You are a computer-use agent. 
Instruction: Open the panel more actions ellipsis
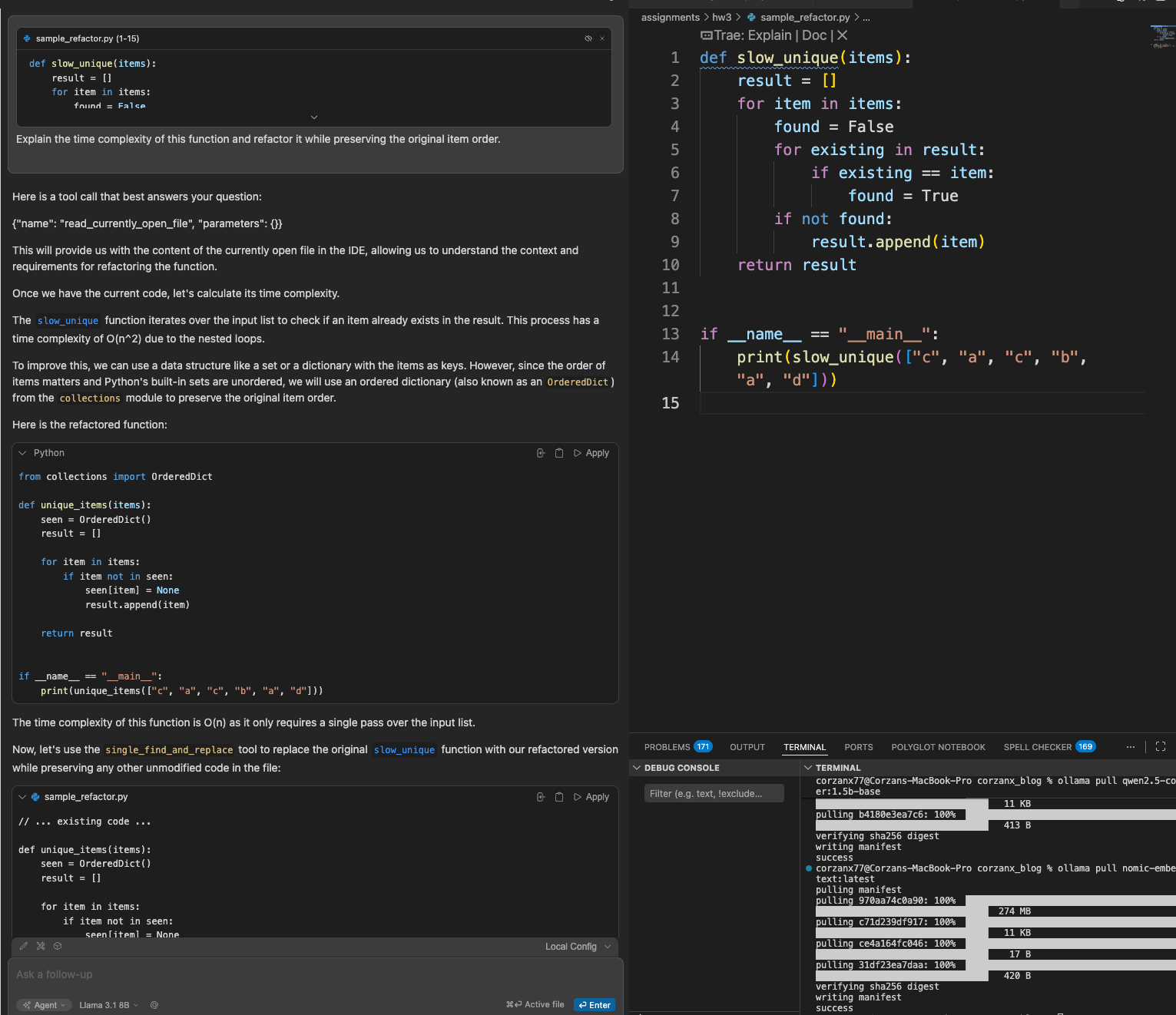click(x=1131, y=746)
